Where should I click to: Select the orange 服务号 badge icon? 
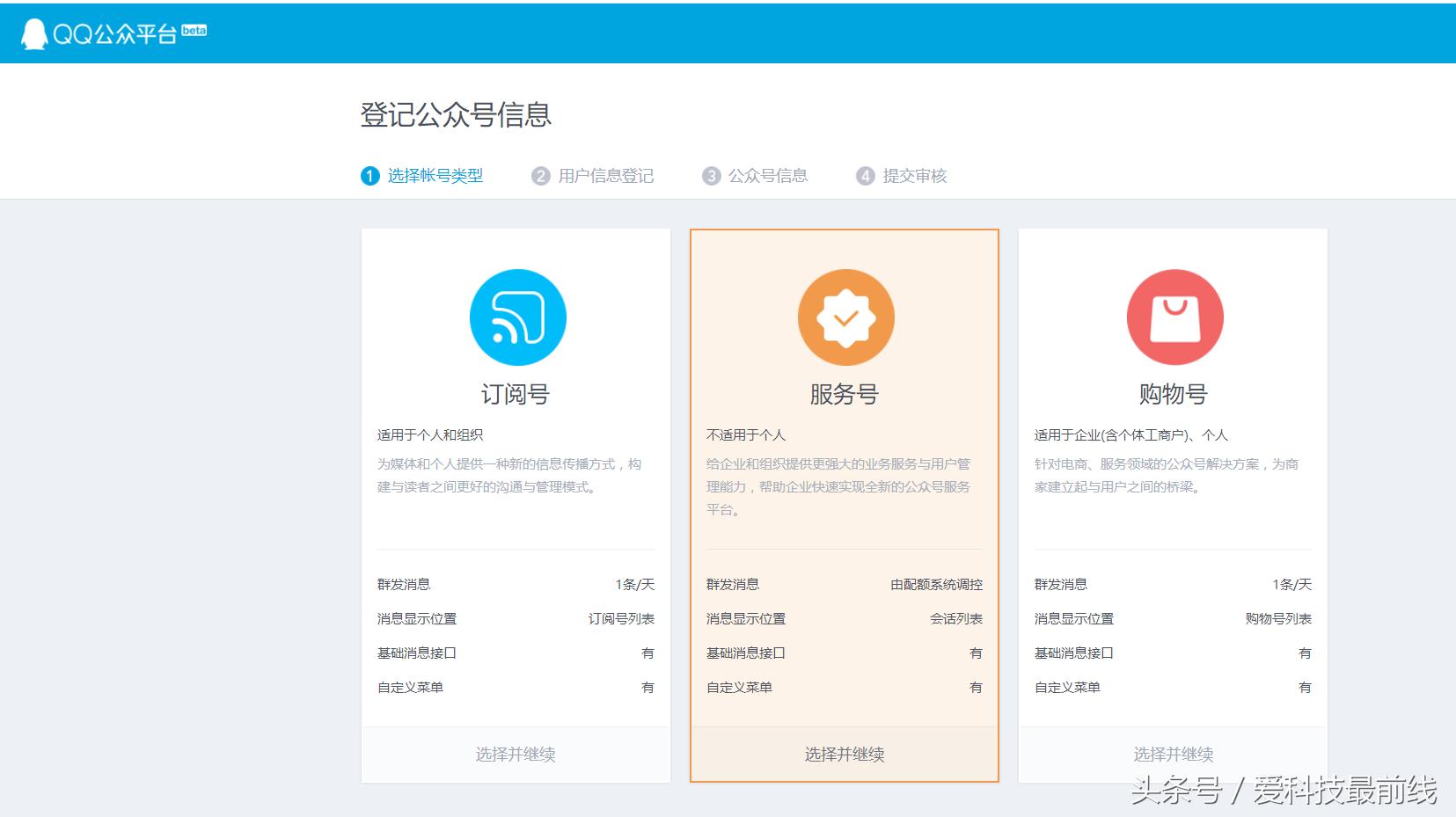845,317
